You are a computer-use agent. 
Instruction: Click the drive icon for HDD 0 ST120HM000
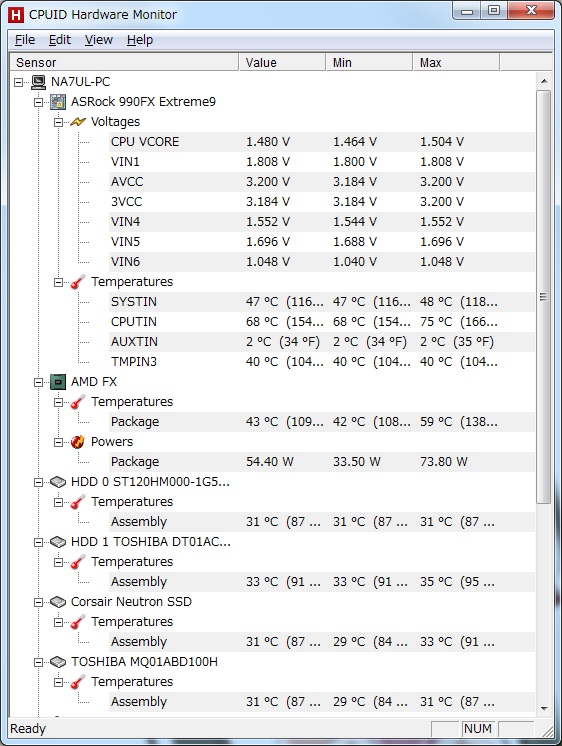click(58, 481)
